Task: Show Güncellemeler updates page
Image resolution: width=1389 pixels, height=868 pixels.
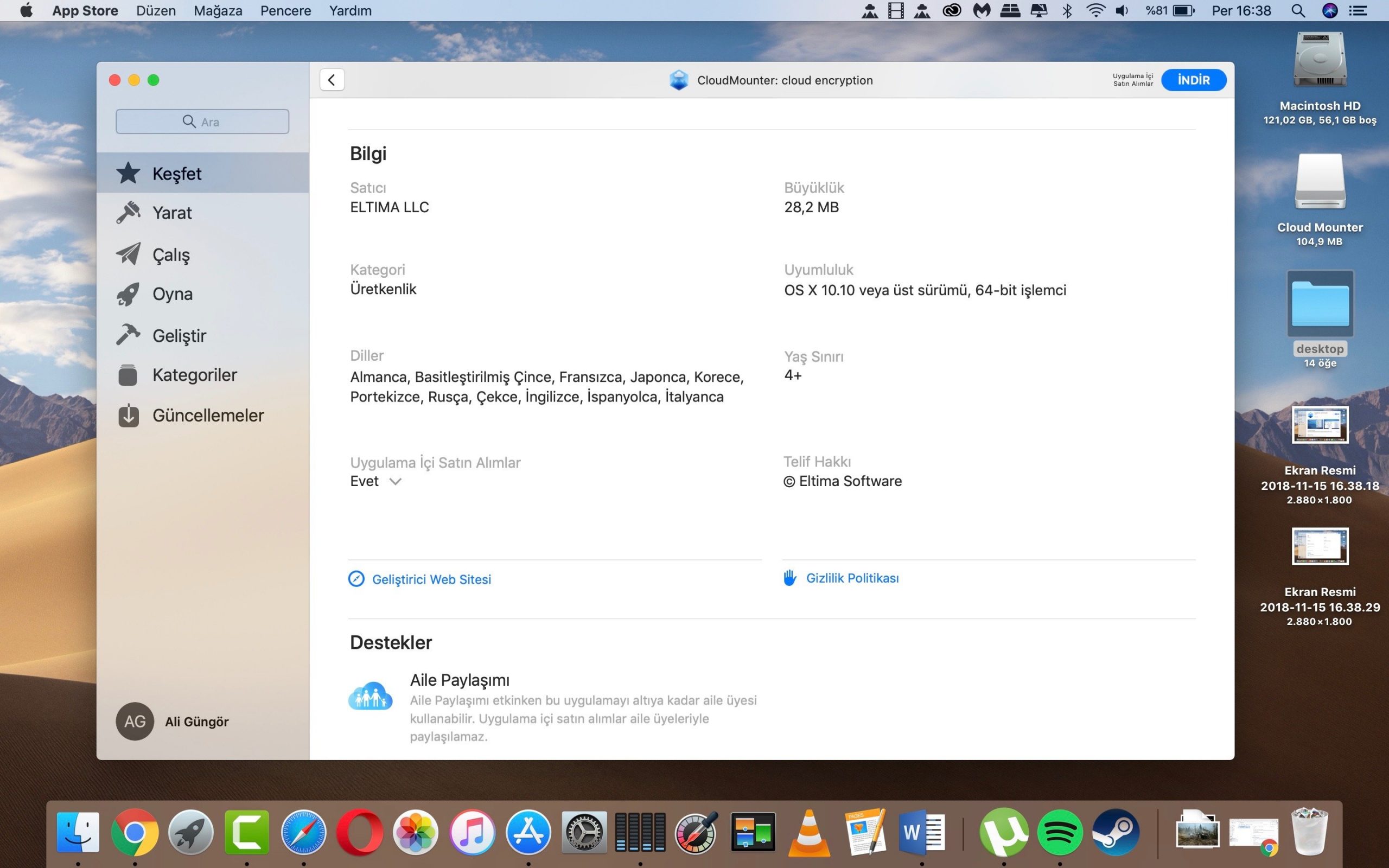Action: 208,415
